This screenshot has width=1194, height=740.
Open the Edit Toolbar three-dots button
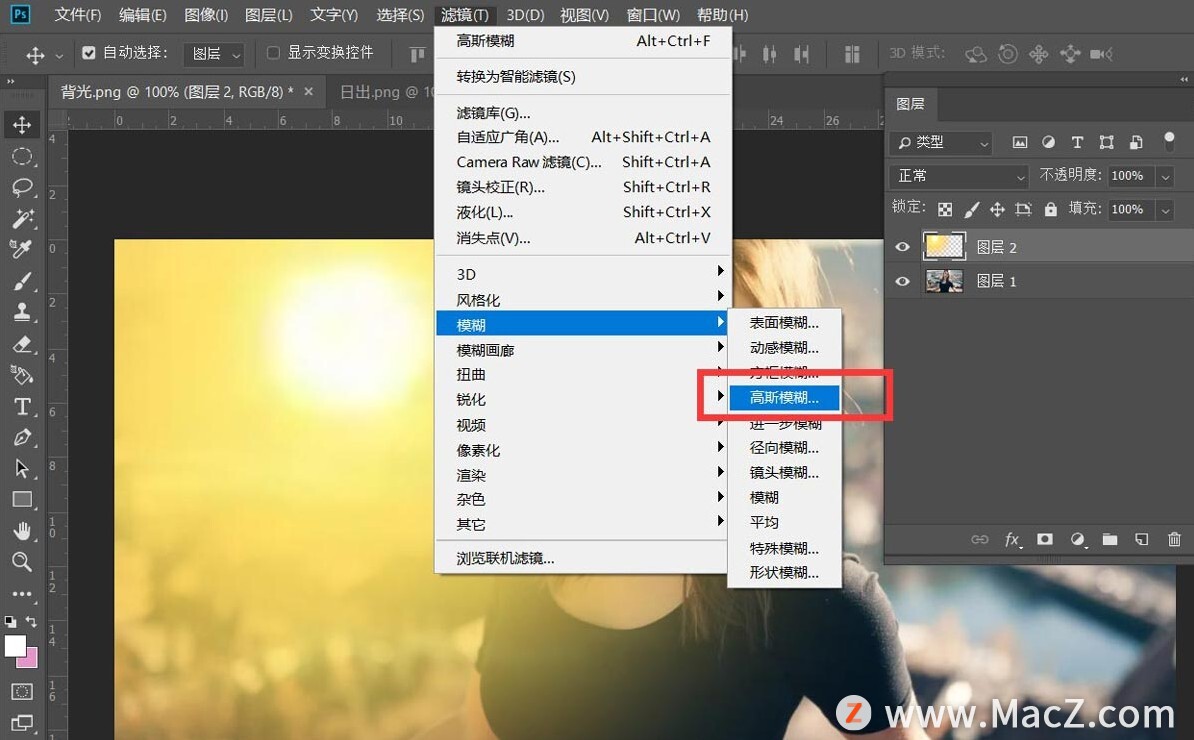[22, 593]
